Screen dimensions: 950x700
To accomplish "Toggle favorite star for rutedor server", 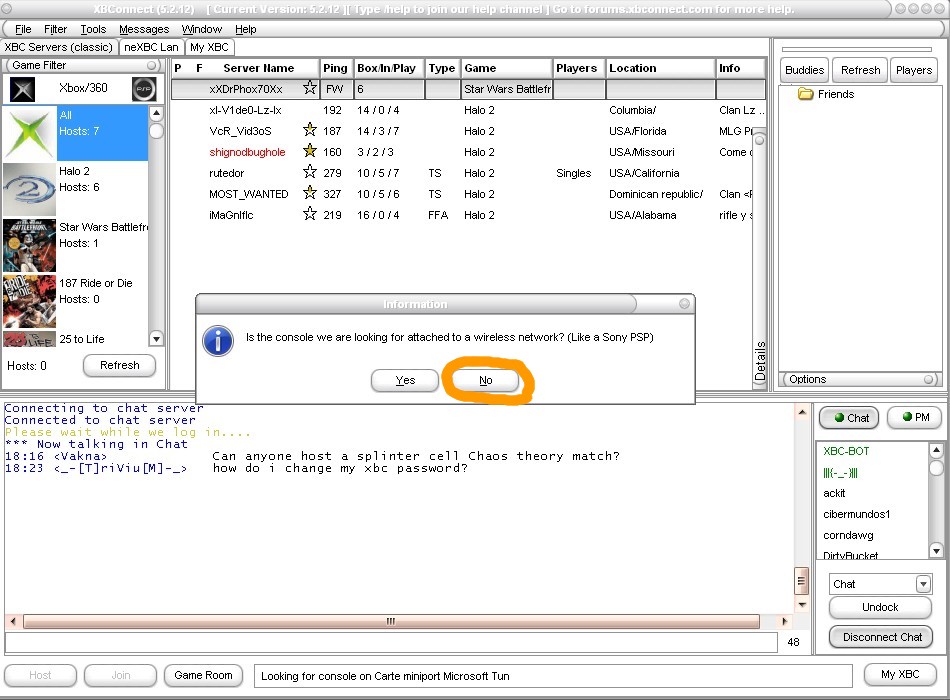I will (310, 172).
